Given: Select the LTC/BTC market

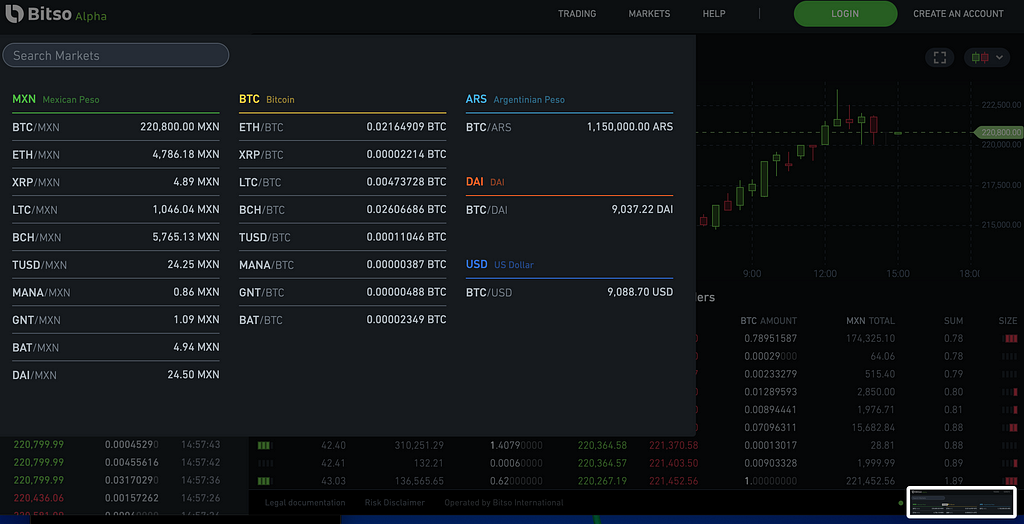Looking at the screenshot, I should pos(342,182).
